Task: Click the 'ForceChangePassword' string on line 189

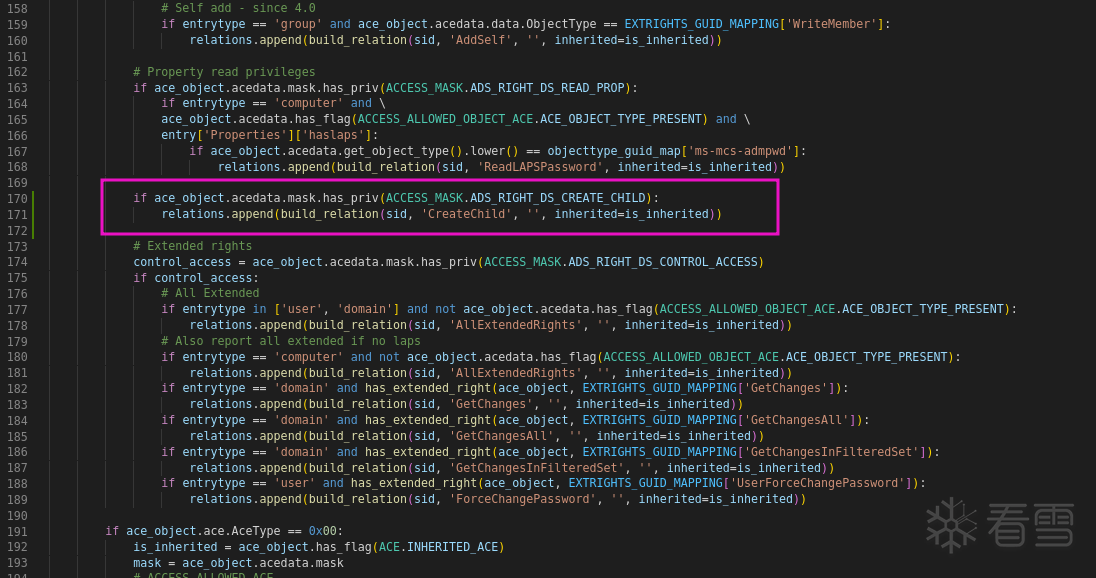Action: (522, 499)
